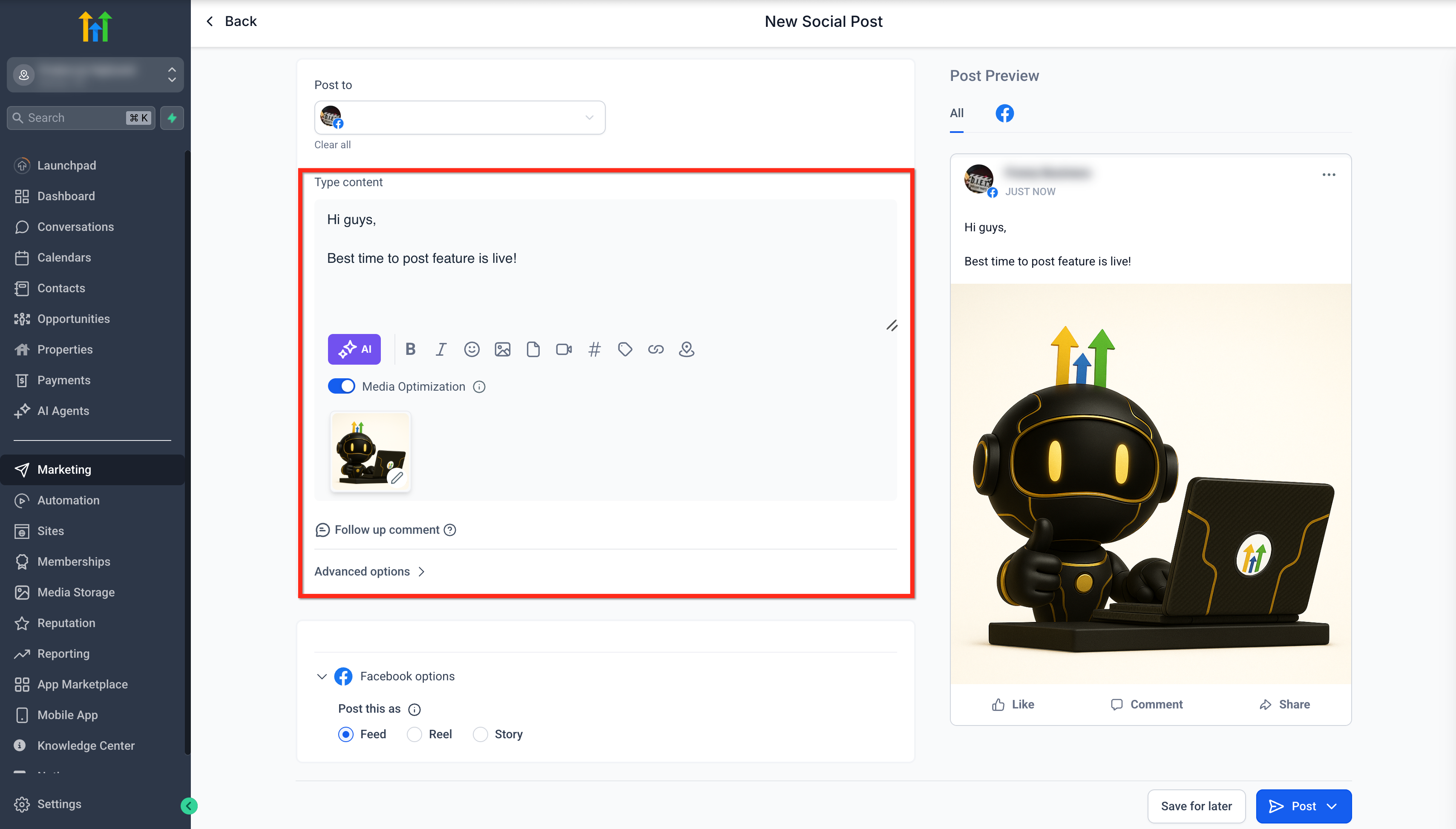Add a video using the camera icon

pyautogui.click(x=564, y=349)
